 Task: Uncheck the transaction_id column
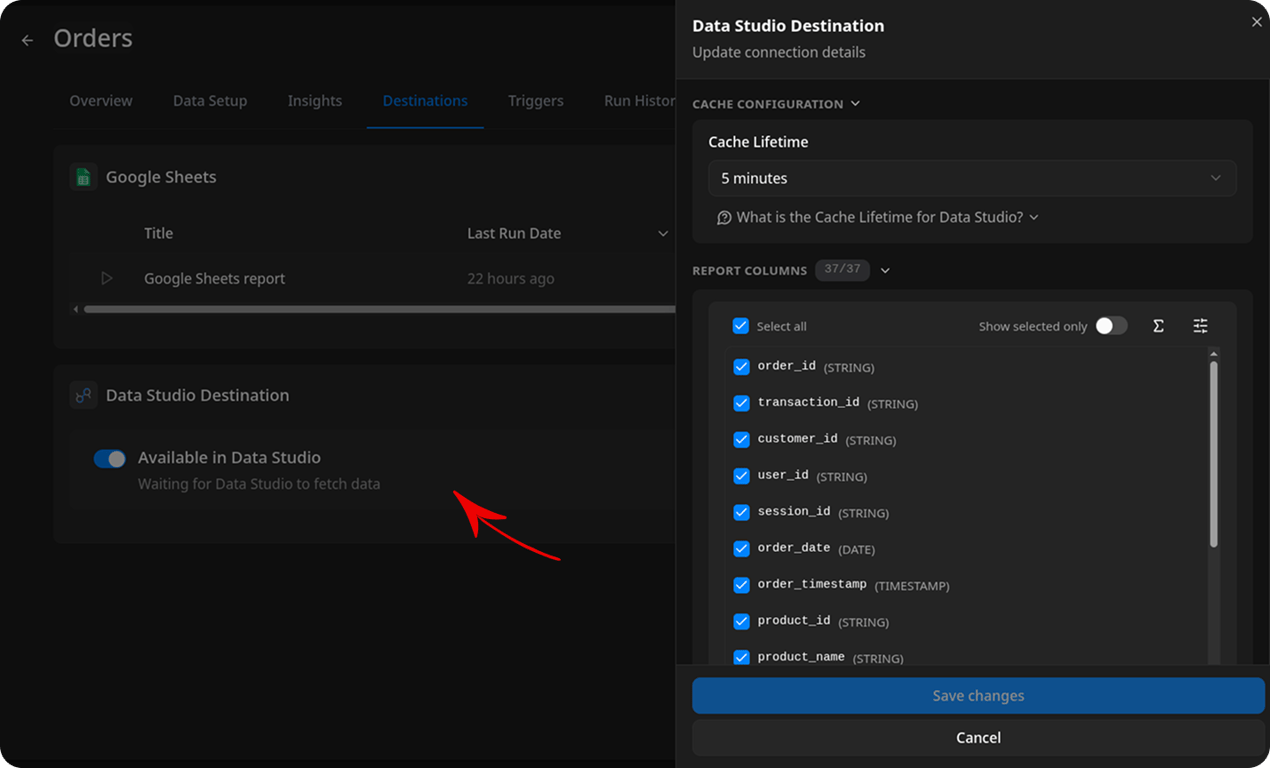(x=741, y=403)
